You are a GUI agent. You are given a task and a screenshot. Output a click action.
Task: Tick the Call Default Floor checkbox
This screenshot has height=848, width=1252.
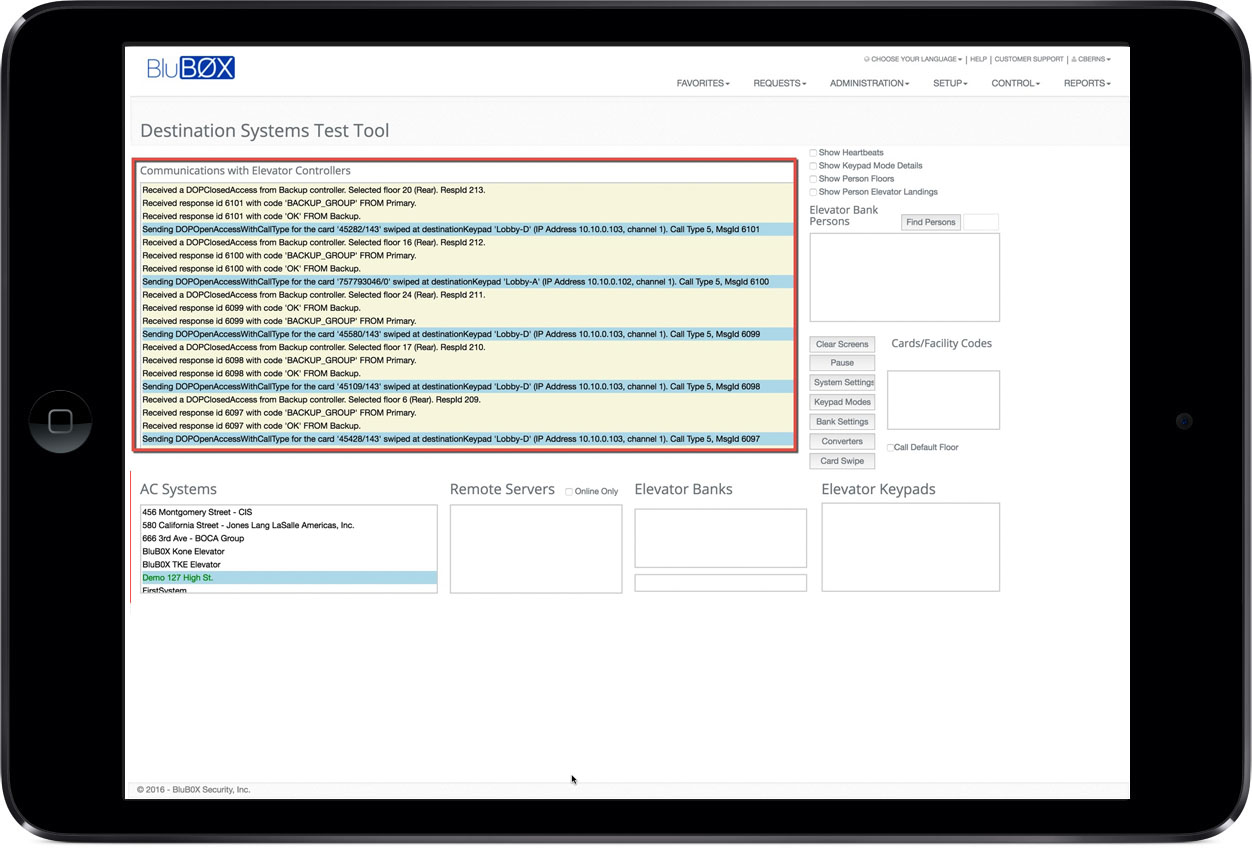(x=890, y=448)
